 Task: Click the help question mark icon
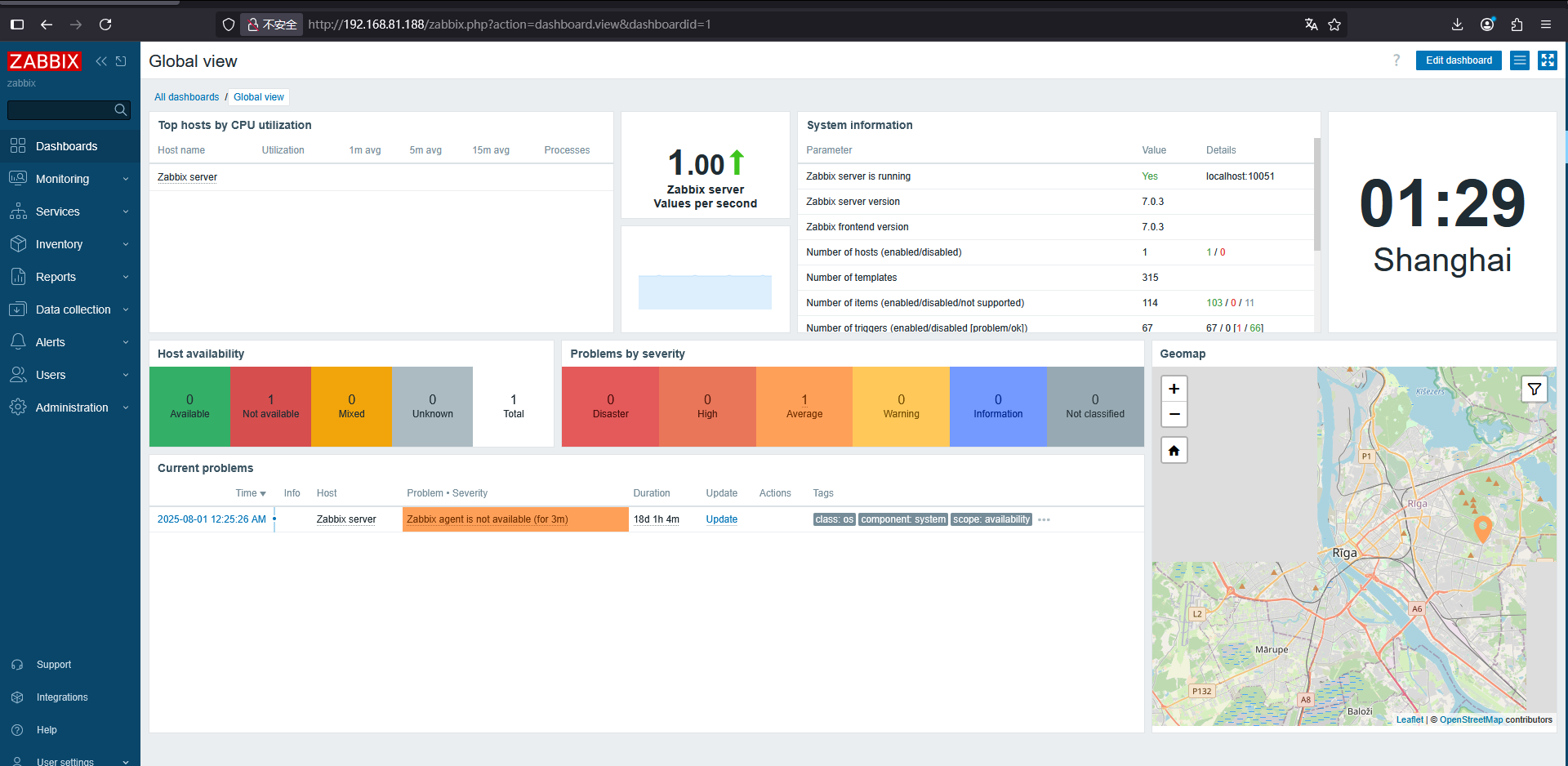point(1396,60)
